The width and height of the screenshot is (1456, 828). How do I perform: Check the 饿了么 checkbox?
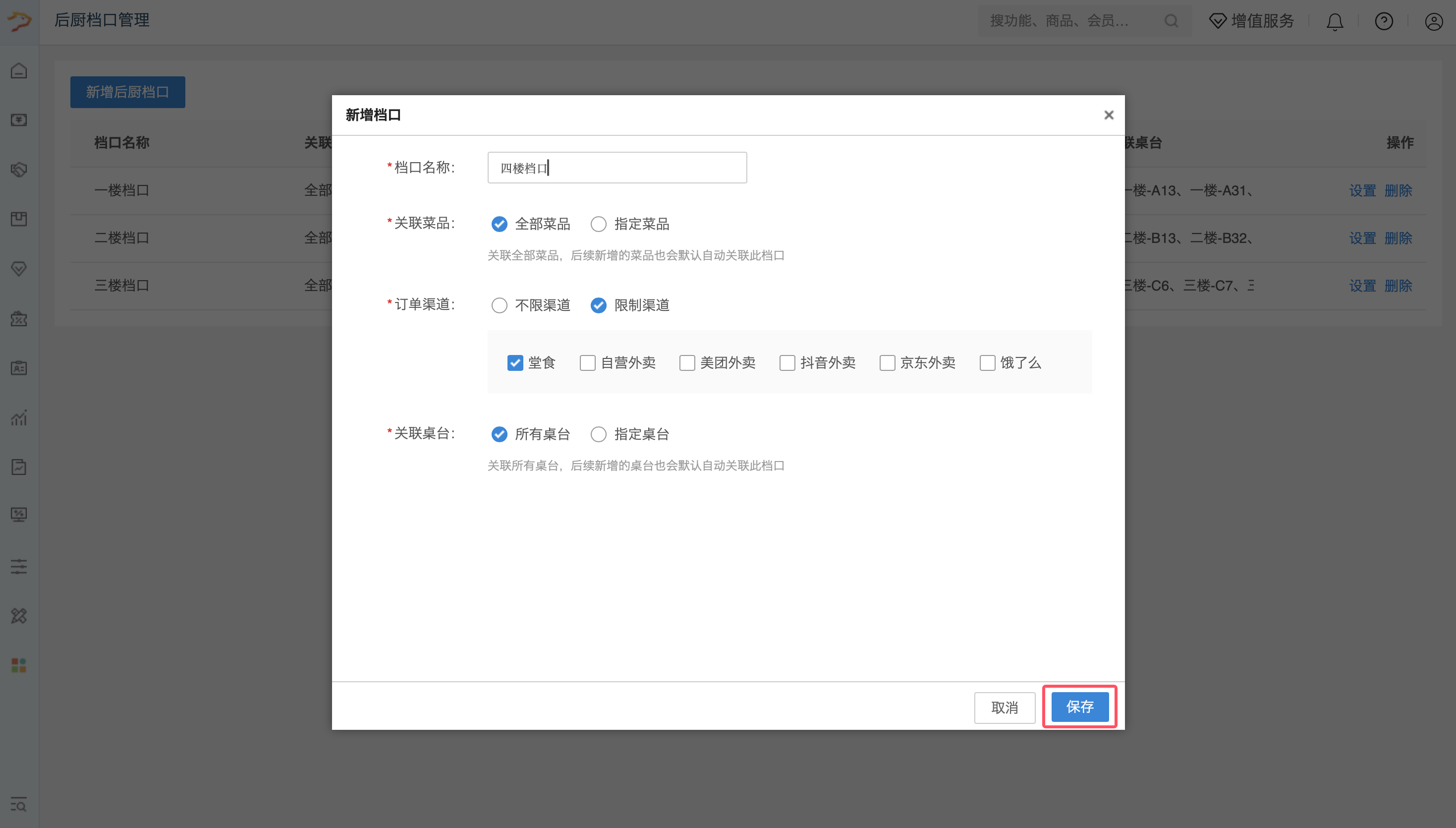coord(987,363)
